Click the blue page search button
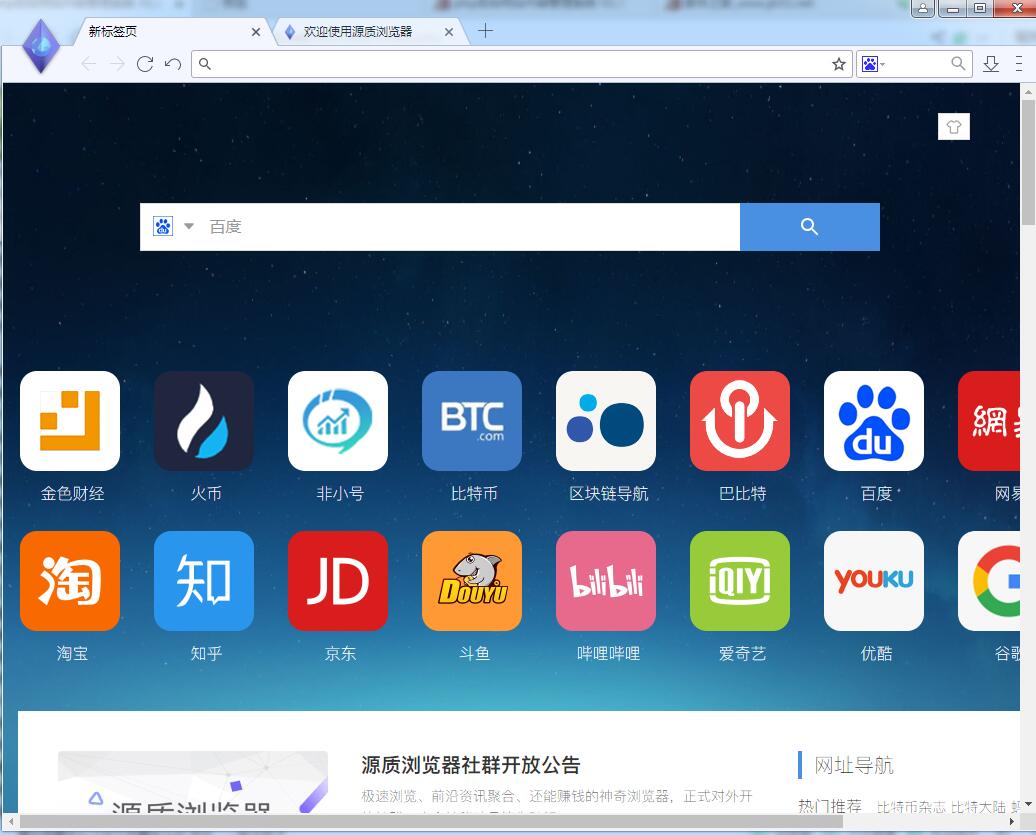Image resolution: width=1036 pixels, height=835 pixels. (x=809, y=227)
